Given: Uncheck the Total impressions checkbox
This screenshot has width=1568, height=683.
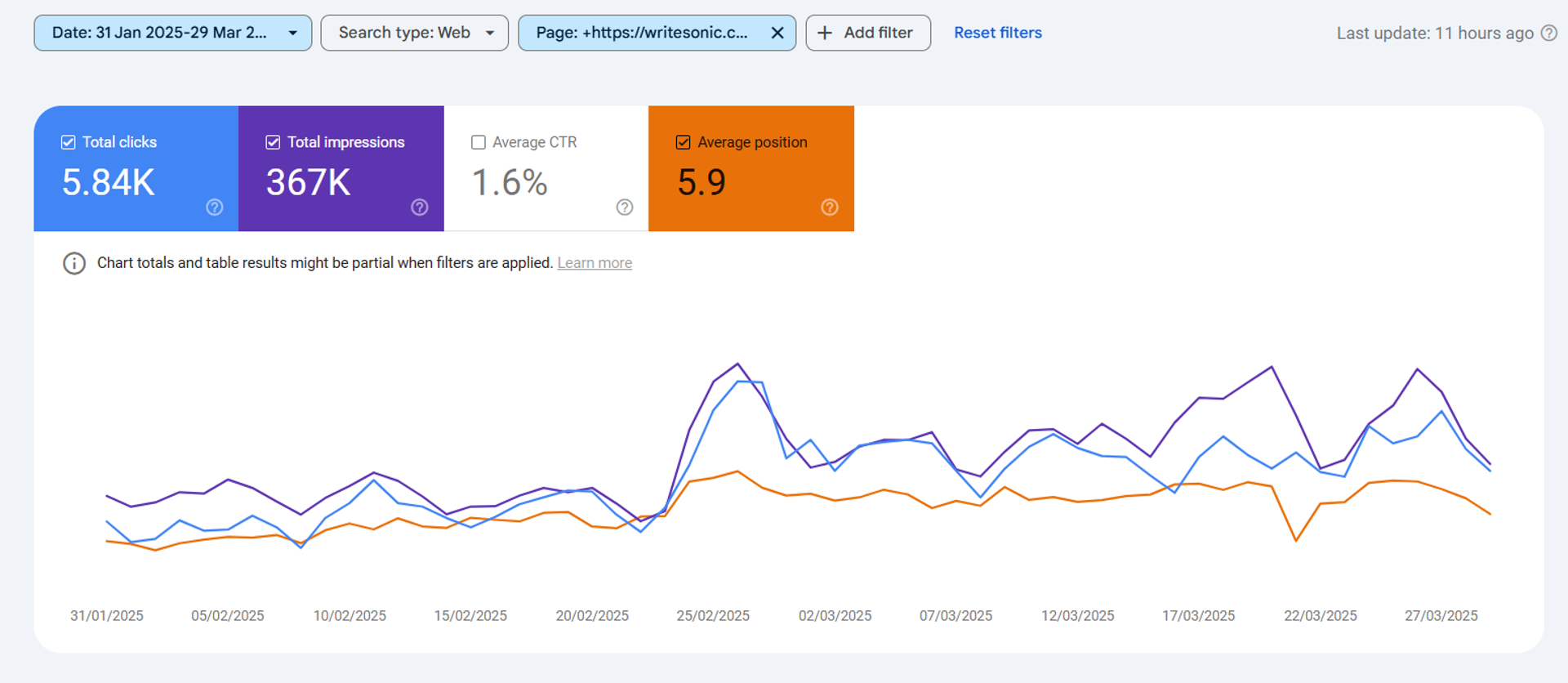Looking at the screenshot, I should pos(274,142).
